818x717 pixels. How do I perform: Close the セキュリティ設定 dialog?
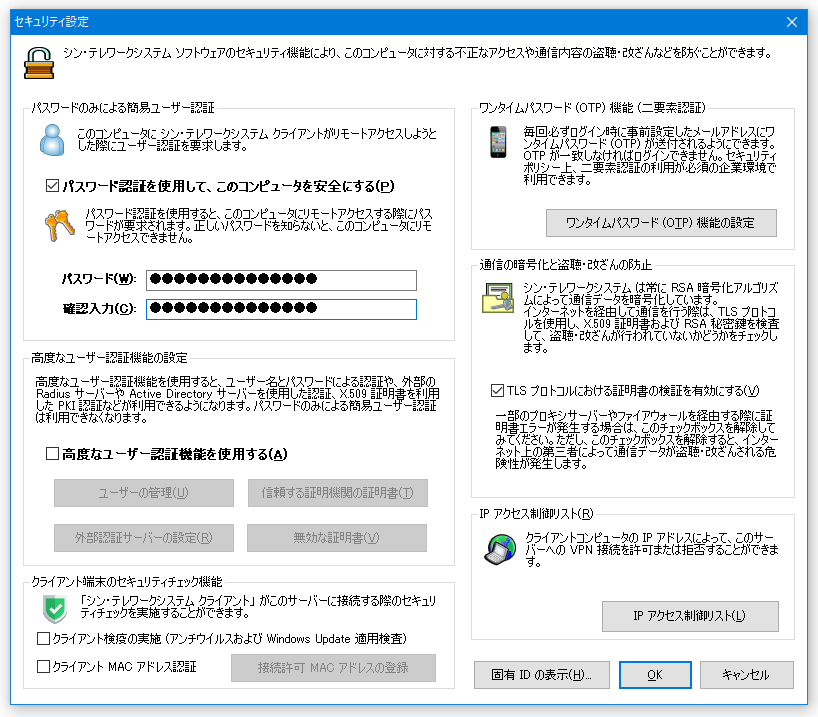tap(791, 22)
